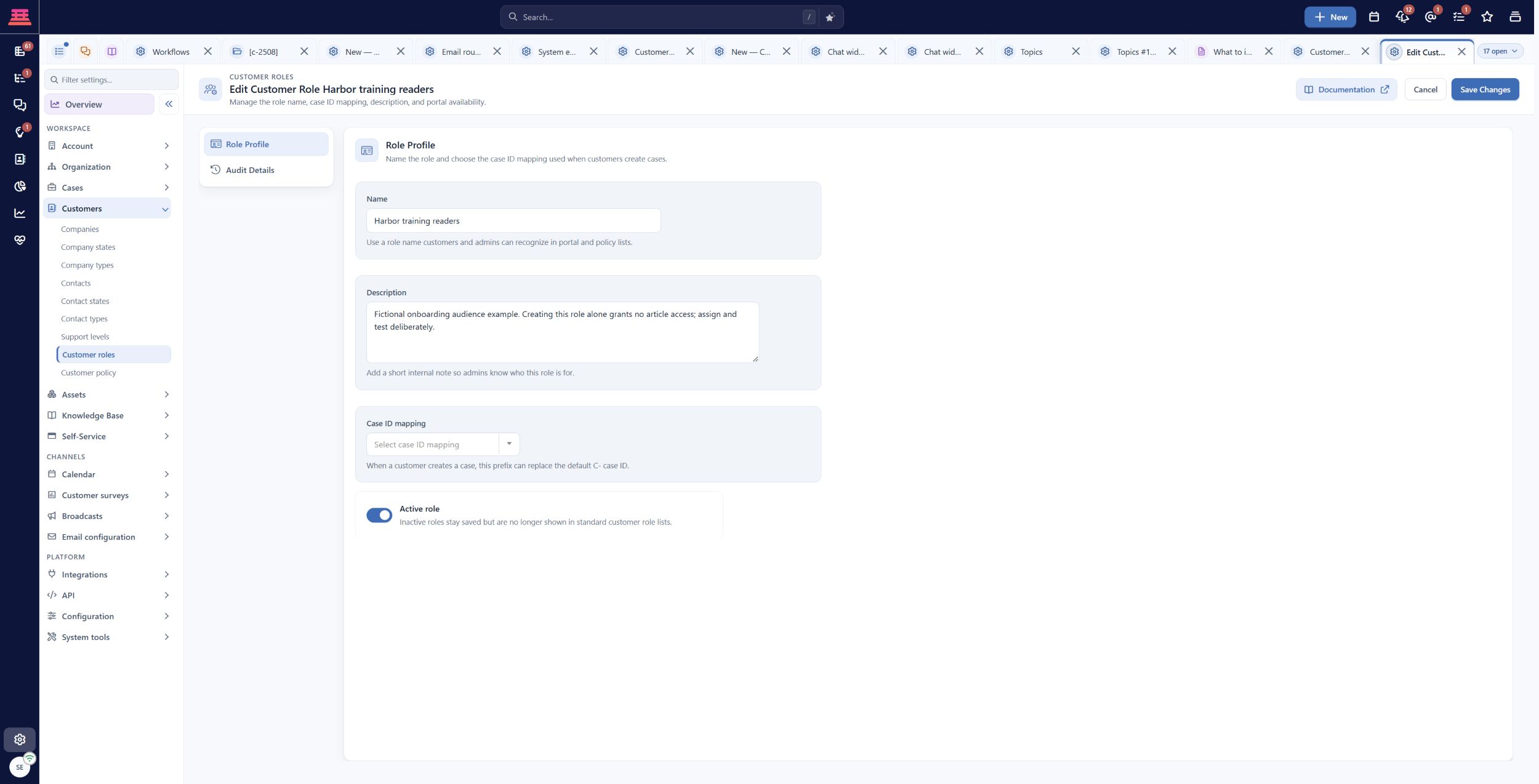The width and height of the screenshot is (1539, 784).
Task: Expand the 17 open tabs dropdown
Action: [1500, 51]
